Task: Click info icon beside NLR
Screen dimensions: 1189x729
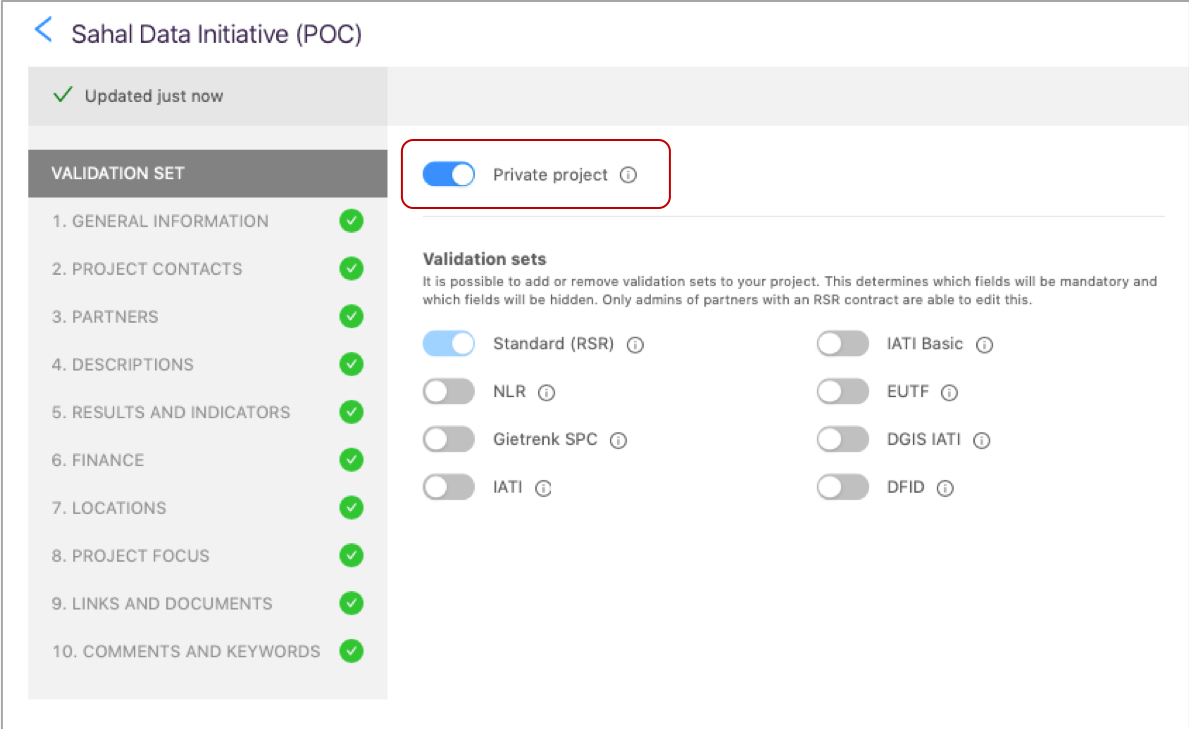Action: (546, 392)
